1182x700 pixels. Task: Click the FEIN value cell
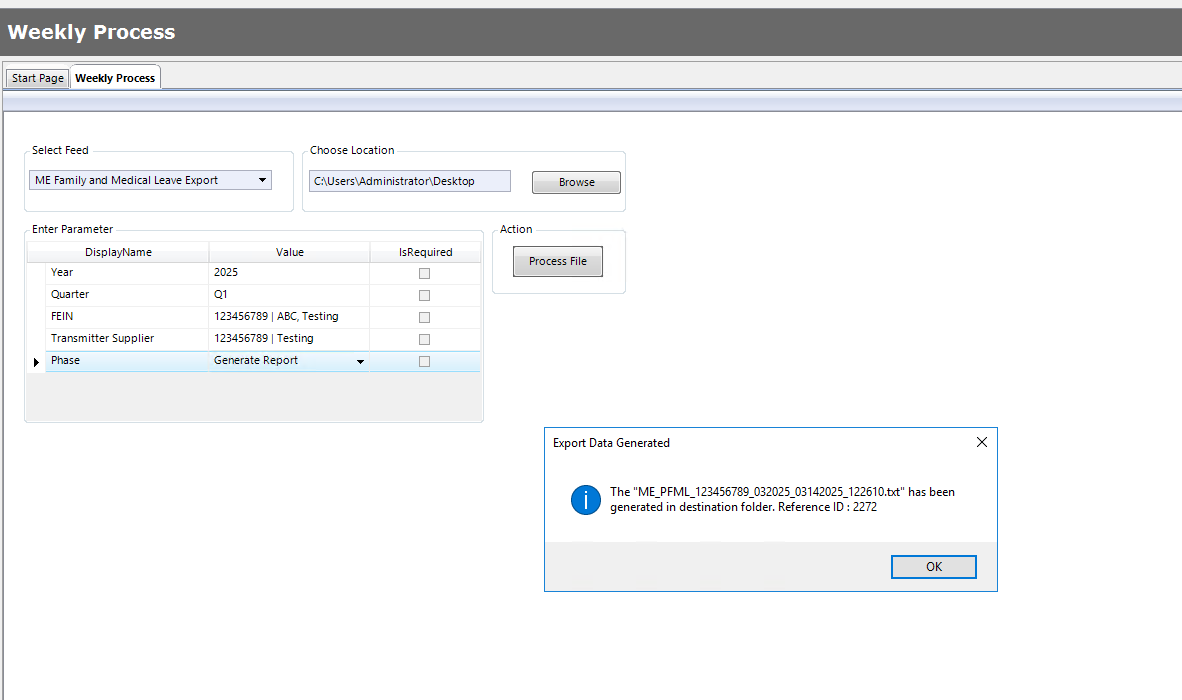point(289,316)
